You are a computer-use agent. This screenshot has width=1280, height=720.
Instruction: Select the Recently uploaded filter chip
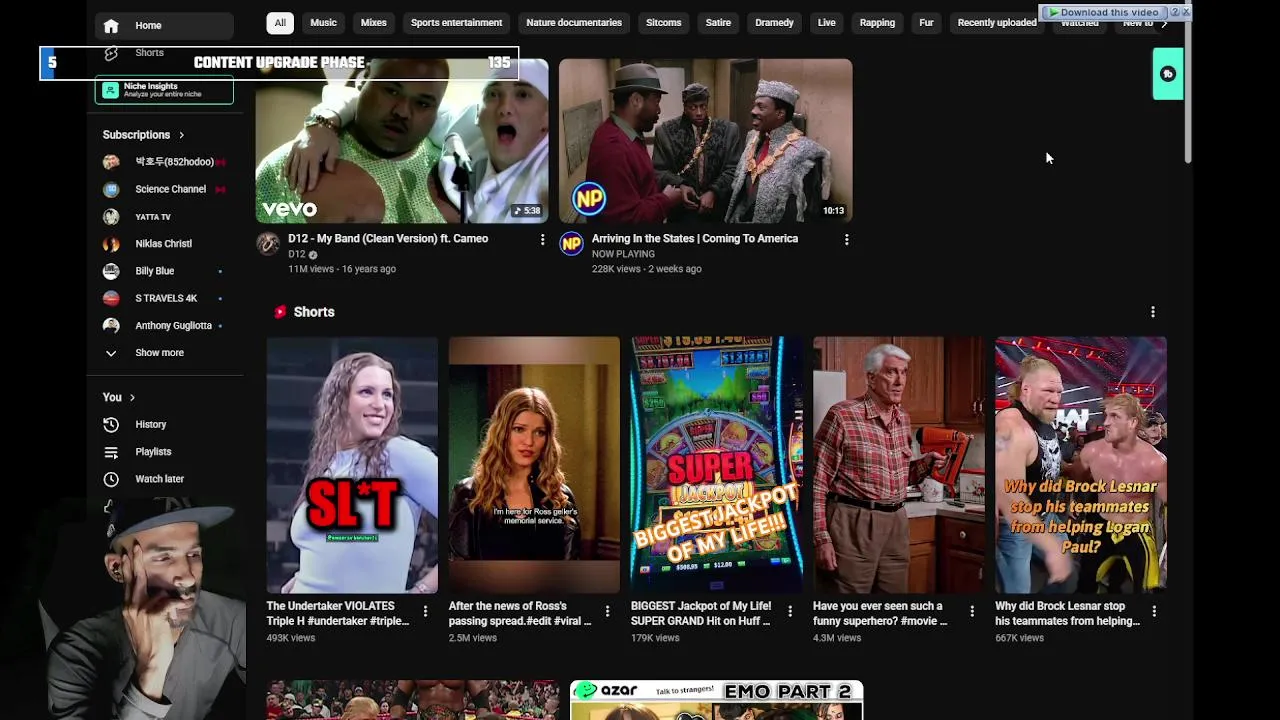point(997,23)
